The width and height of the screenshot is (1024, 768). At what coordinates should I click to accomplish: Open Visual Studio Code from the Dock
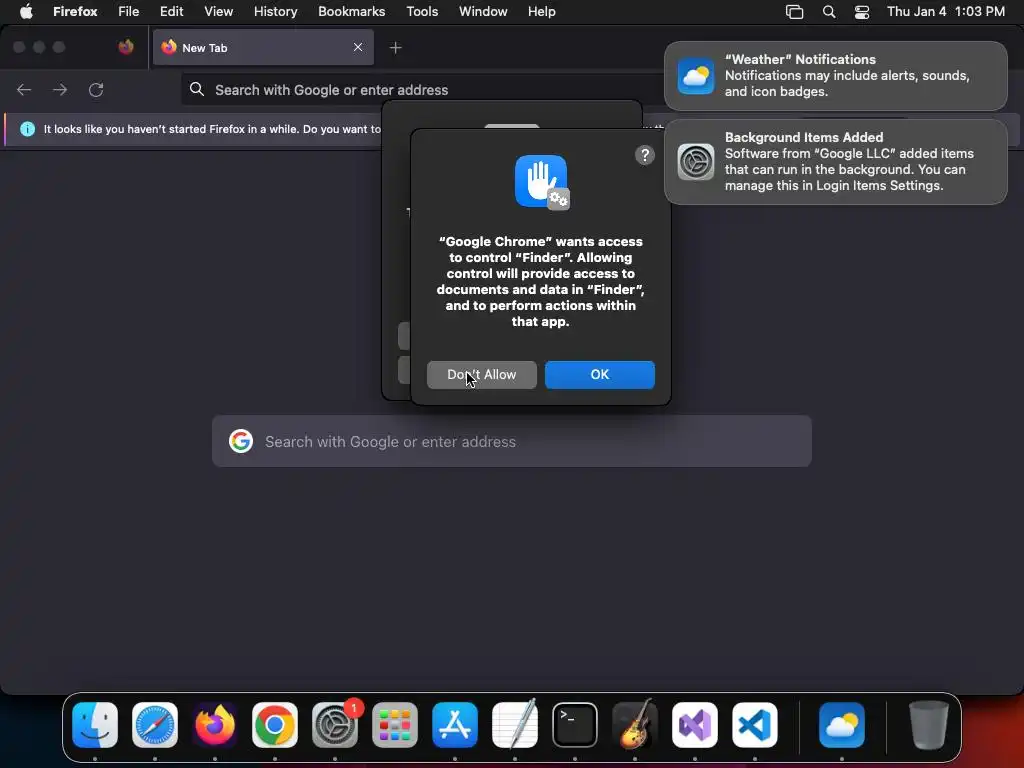point(755,725)
